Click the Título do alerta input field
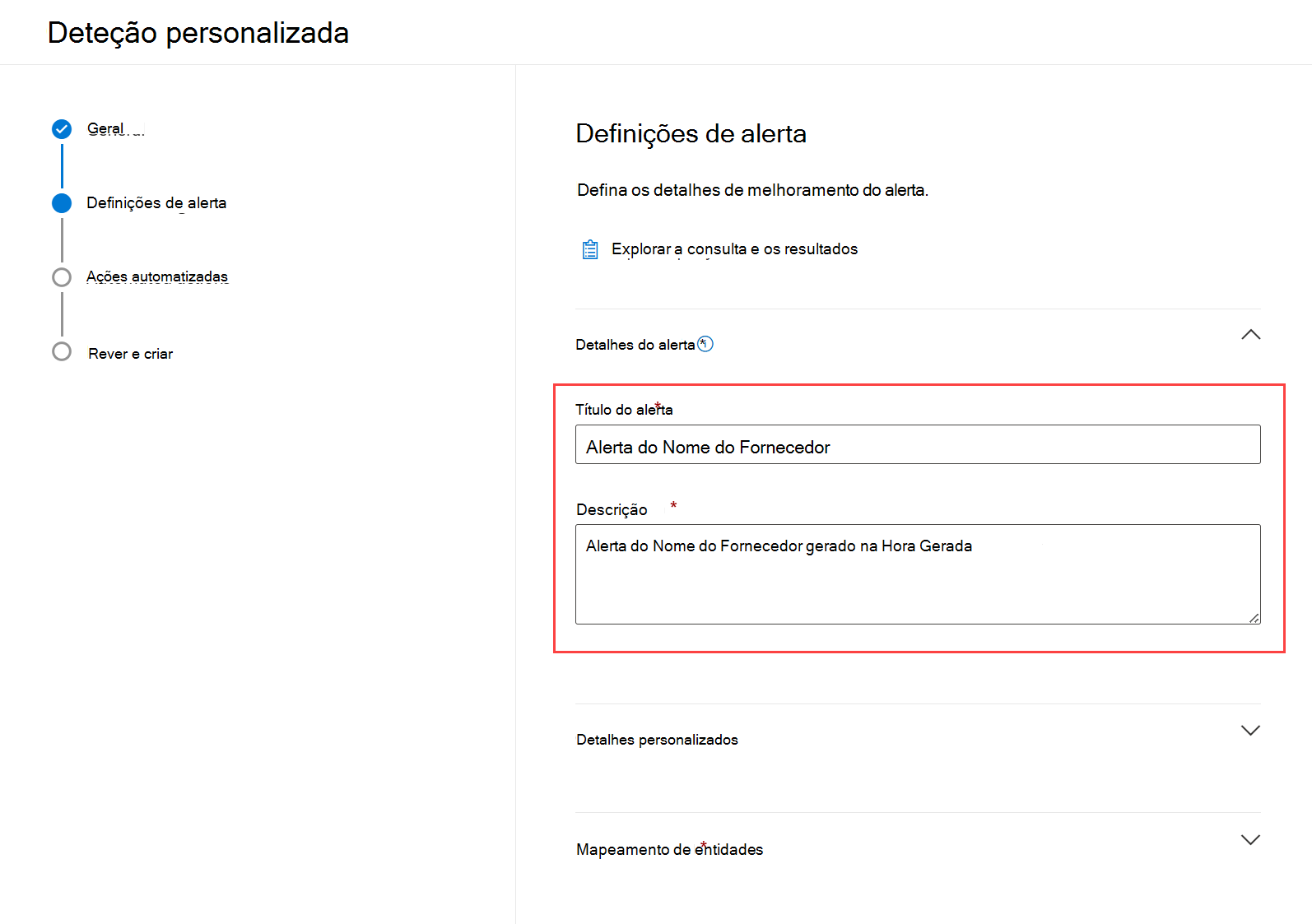The width and height of the screenshot is (1312, 924). 917,445
